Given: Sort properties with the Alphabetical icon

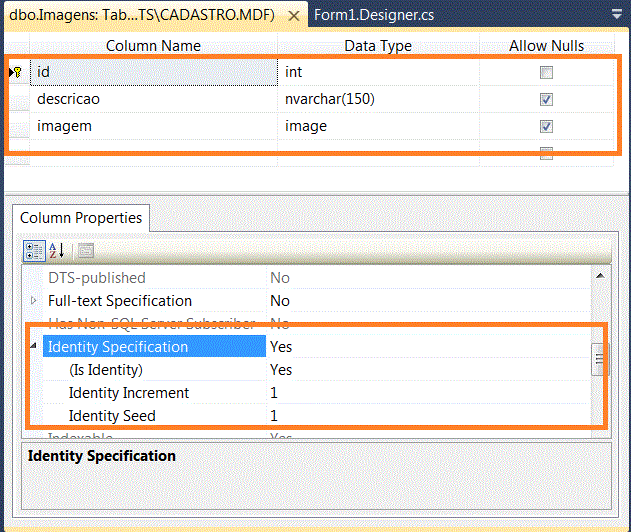Looking at the screenshot, I should [57, 251].
